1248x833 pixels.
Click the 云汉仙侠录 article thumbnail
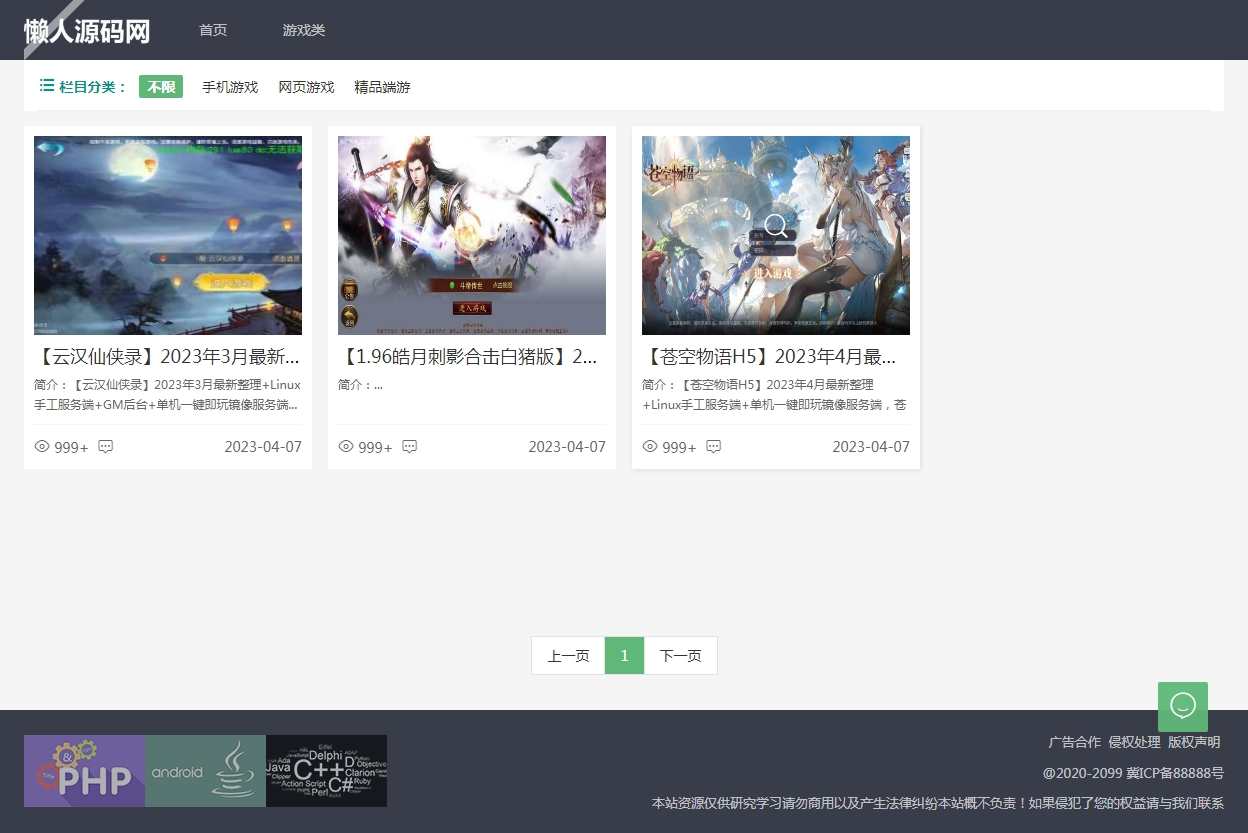tap(167, 235)
